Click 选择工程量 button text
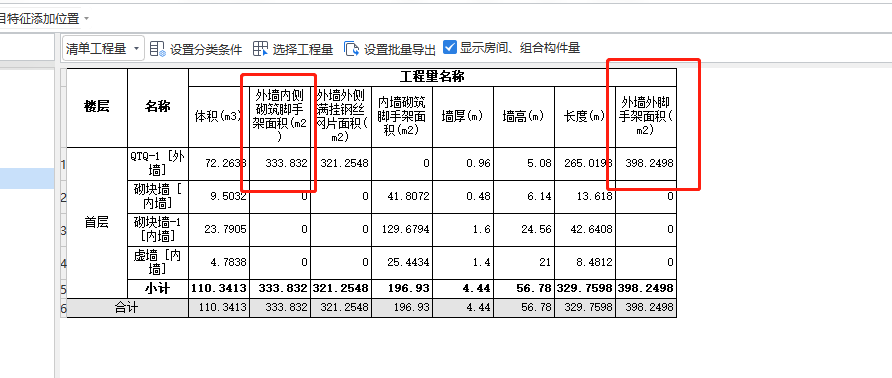This screenshot has width=892, height=378. click(303, 50)
